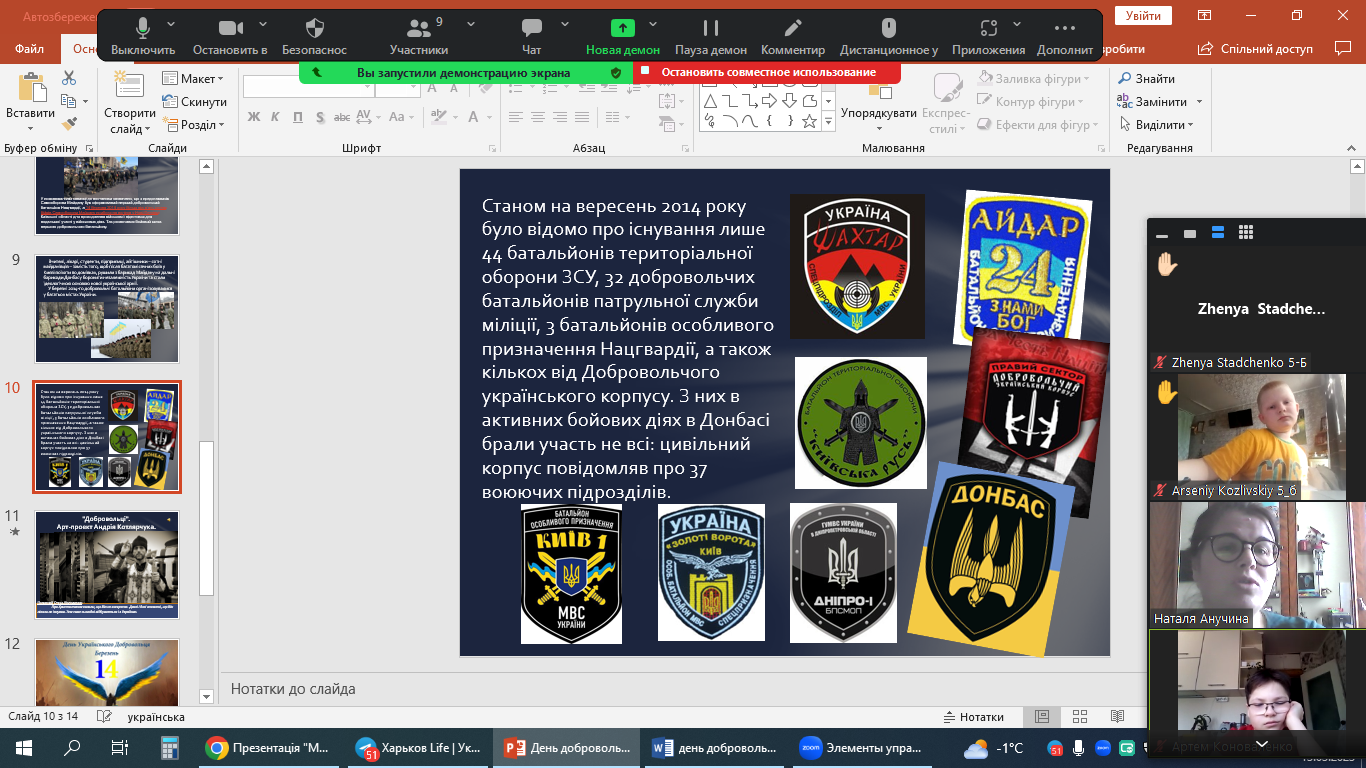Open the Файл tab

[30, 49]
